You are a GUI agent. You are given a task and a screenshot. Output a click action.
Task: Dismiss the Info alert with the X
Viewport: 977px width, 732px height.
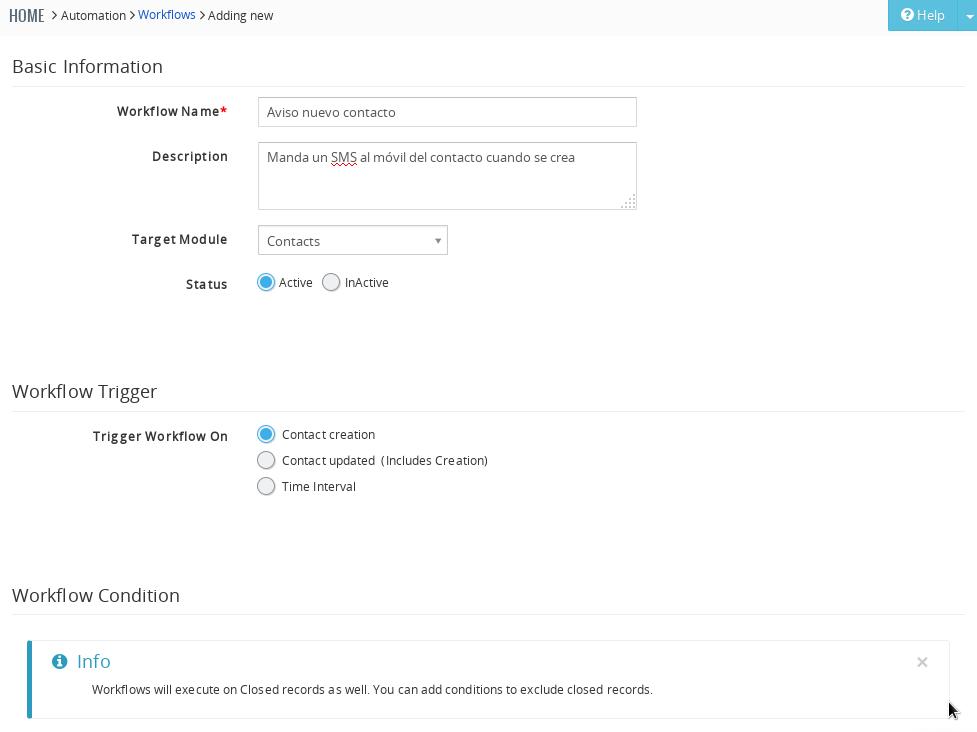click(922, 662)
